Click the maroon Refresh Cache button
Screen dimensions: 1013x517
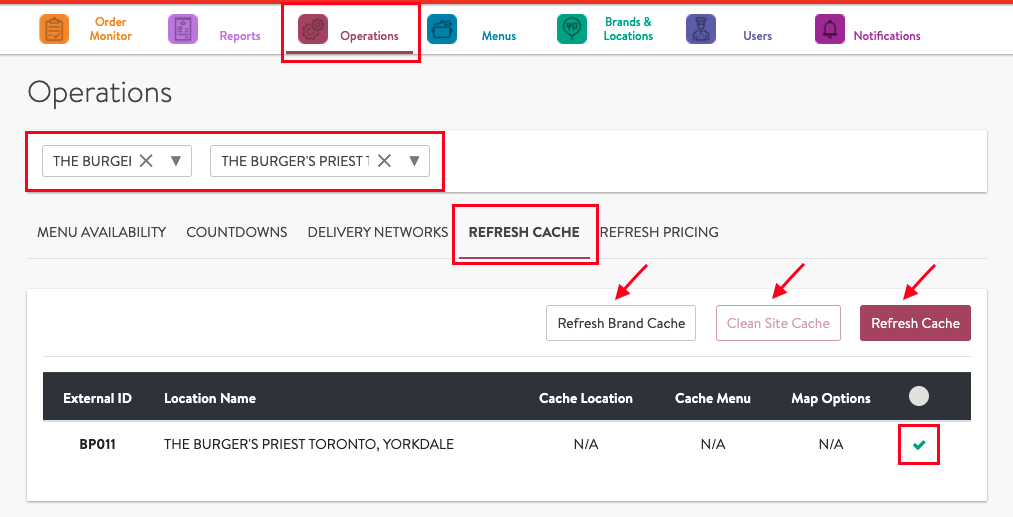[x=915, y=323]
